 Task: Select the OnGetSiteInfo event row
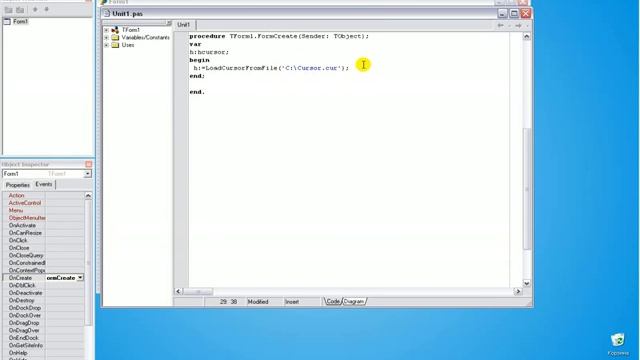(44, 345)
